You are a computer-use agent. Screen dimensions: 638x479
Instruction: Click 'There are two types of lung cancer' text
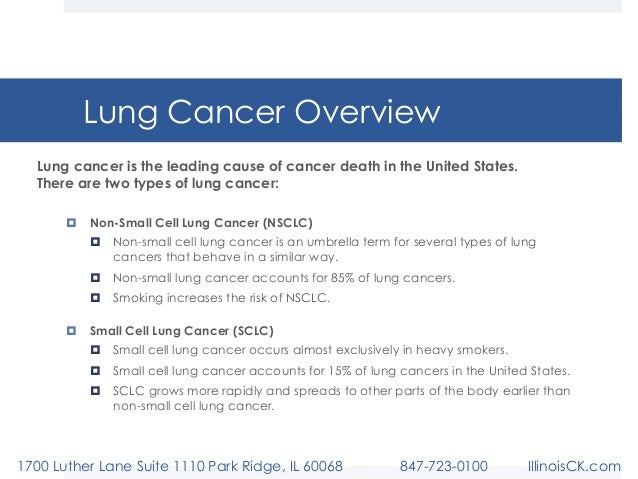click(158, 184)
